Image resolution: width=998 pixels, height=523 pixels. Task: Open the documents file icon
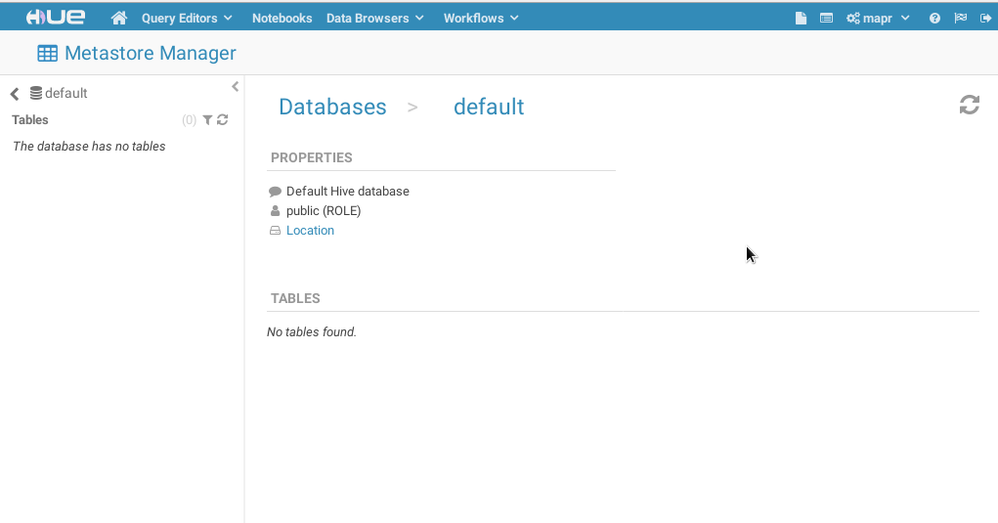click(801, 18)
